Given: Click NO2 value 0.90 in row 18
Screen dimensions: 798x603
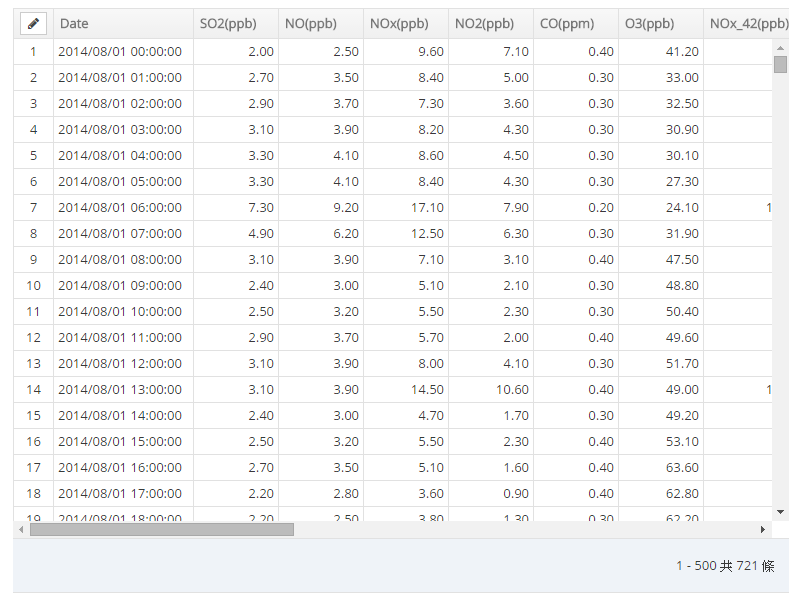Looking at the screenshot, I should [491, 493].
